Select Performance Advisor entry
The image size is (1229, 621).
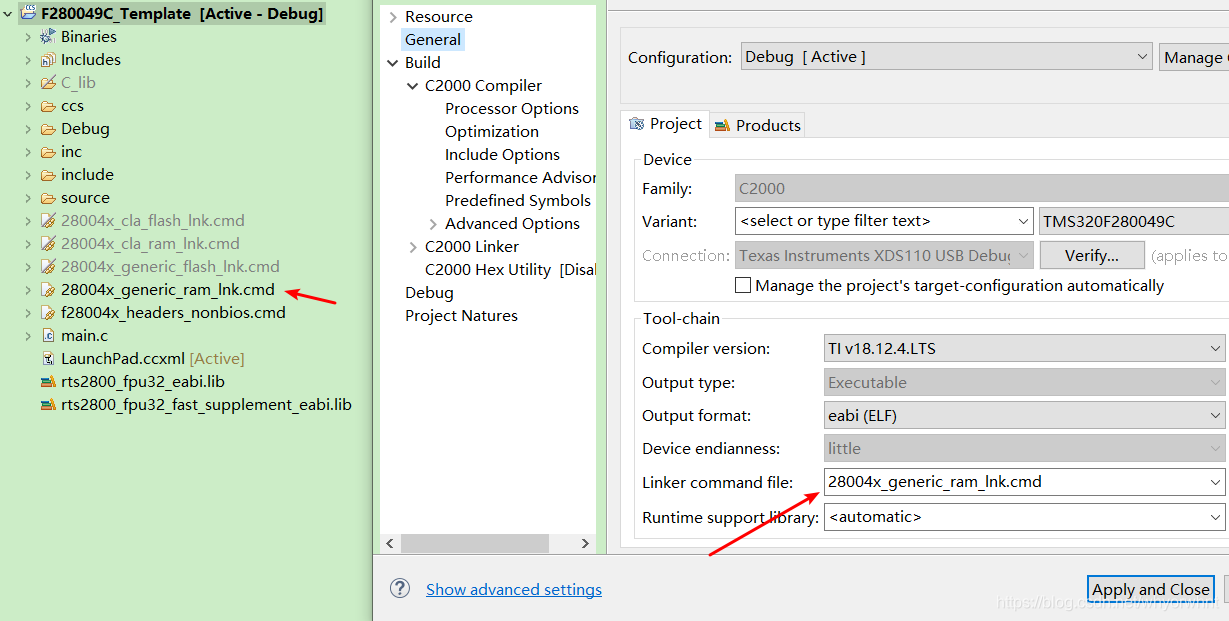520,177
